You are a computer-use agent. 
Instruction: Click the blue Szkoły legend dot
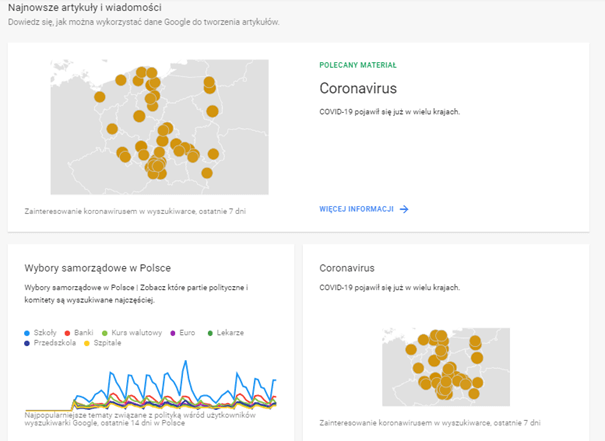click(x=28, y=332)
